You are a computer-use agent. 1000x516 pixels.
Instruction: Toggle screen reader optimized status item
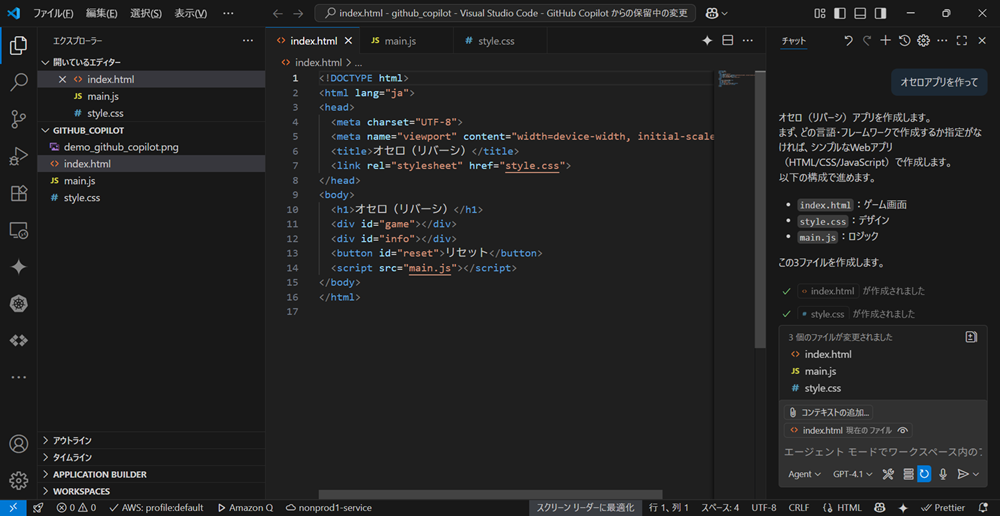(x=585, y=508)
